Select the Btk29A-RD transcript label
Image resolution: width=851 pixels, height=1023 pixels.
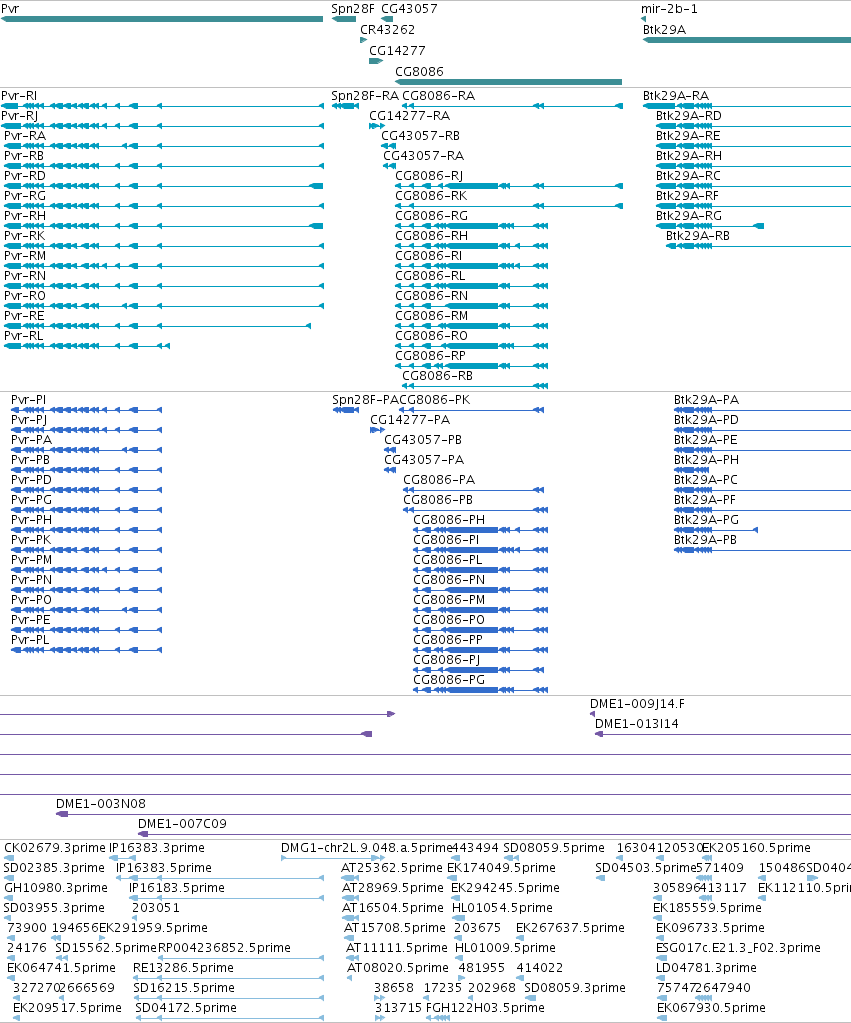pos(689,116)
